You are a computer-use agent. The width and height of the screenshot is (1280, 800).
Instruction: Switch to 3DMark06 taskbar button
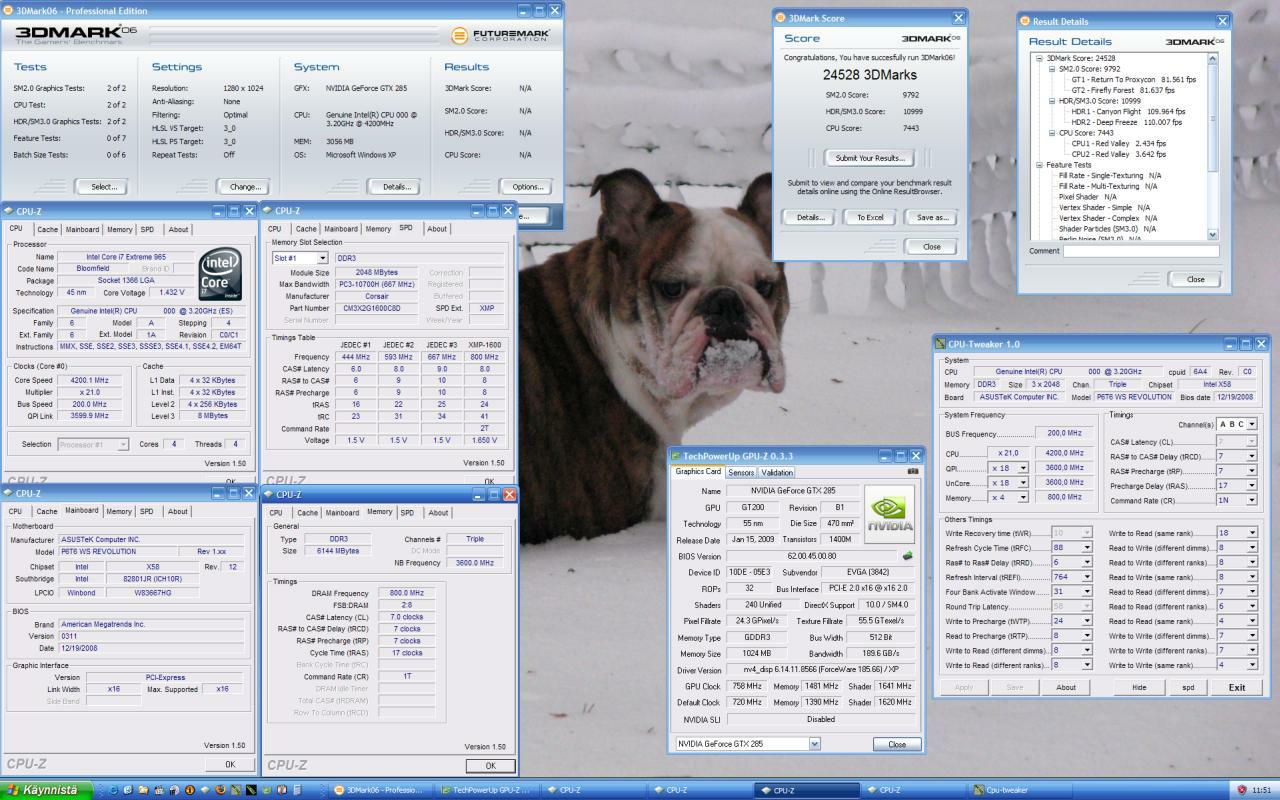pyautogui.click(x=381, y=790)
